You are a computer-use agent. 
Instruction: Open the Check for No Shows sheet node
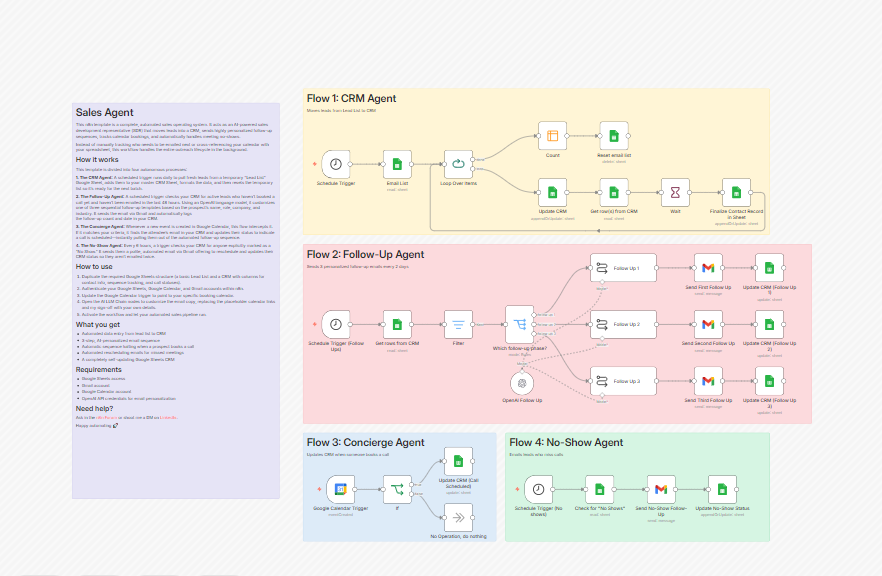(x=600, y=489)
